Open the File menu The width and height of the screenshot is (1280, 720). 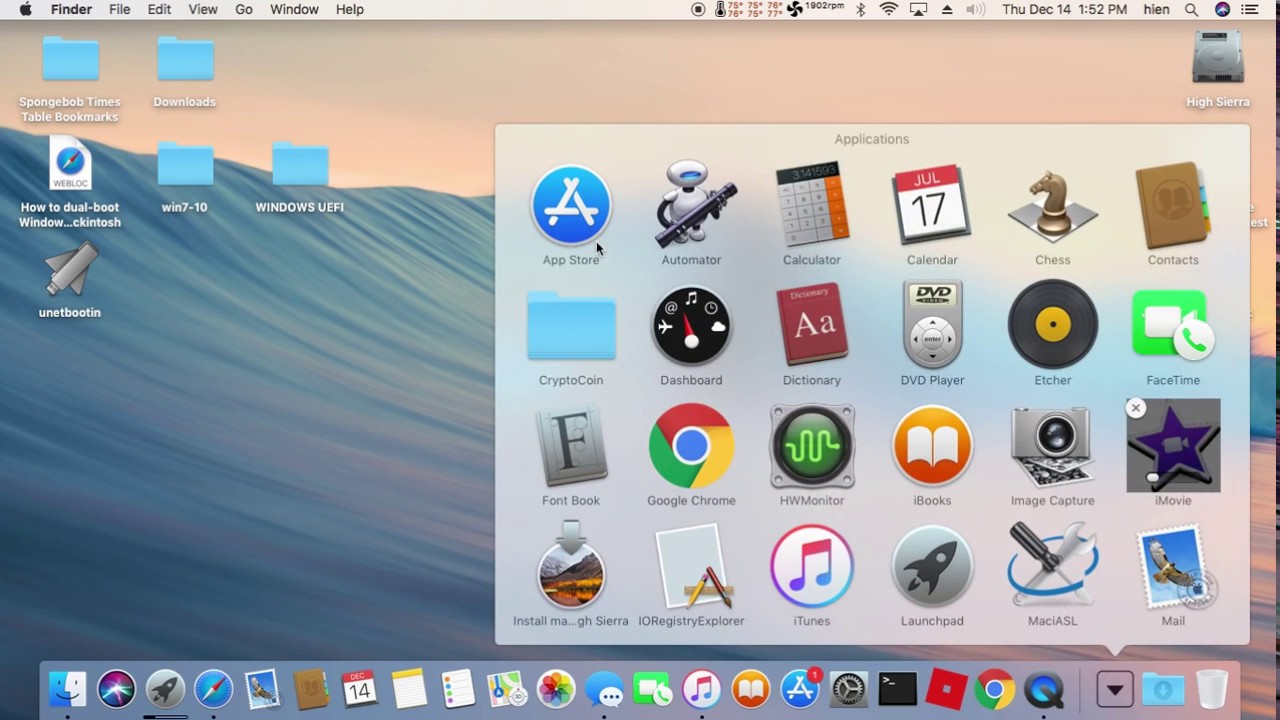tap(120, 9)
